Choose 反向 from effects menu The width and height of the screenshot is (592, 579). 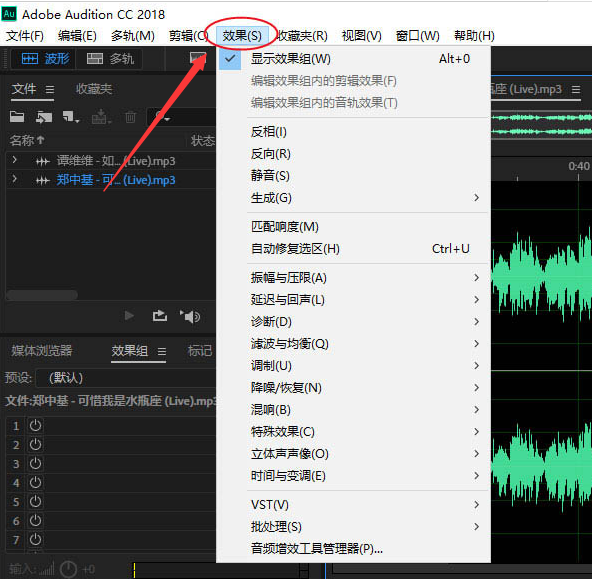354,154
